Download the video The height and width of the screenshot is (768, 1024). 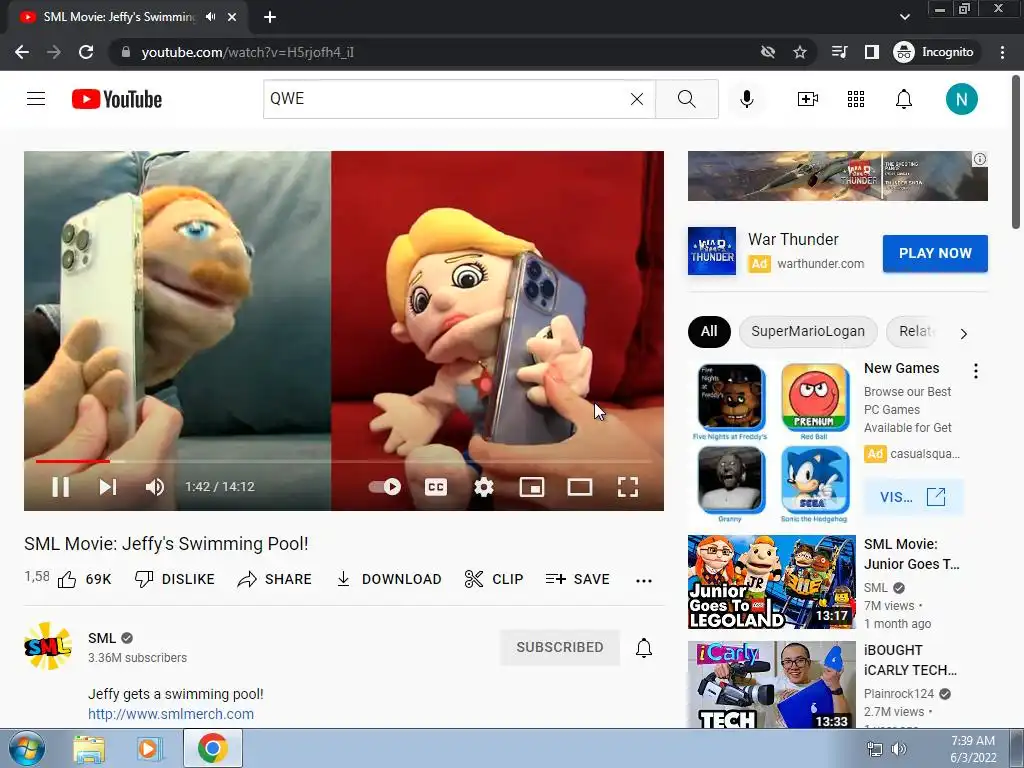tap(389, 579)
